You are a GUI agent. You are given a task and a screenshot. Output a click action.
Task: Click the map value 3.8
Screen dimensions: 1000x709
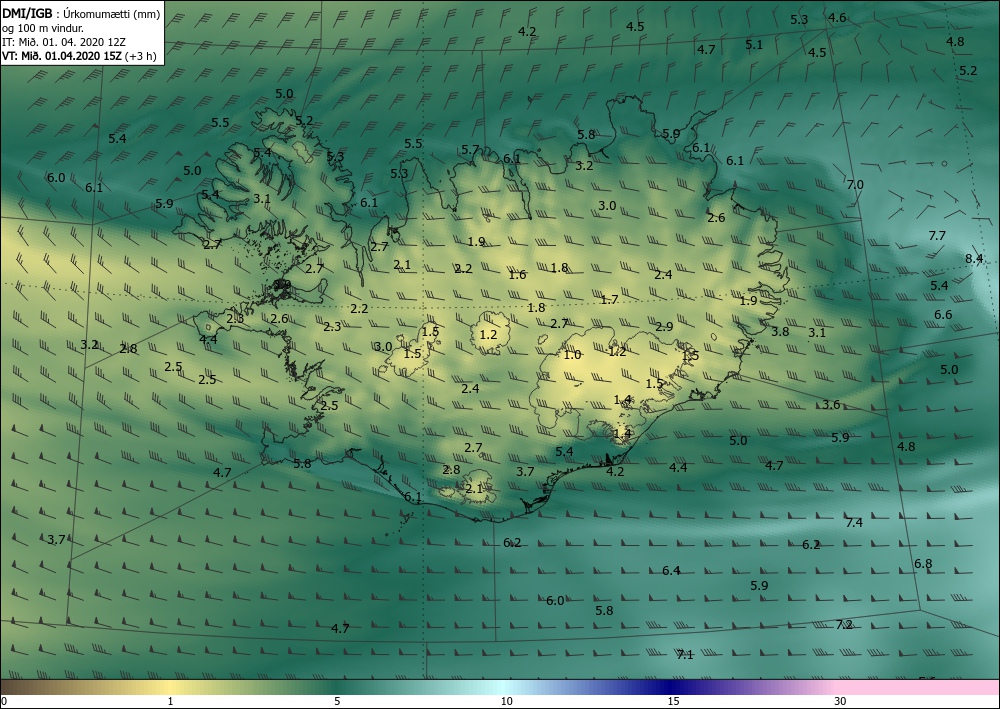pos(780,332)
